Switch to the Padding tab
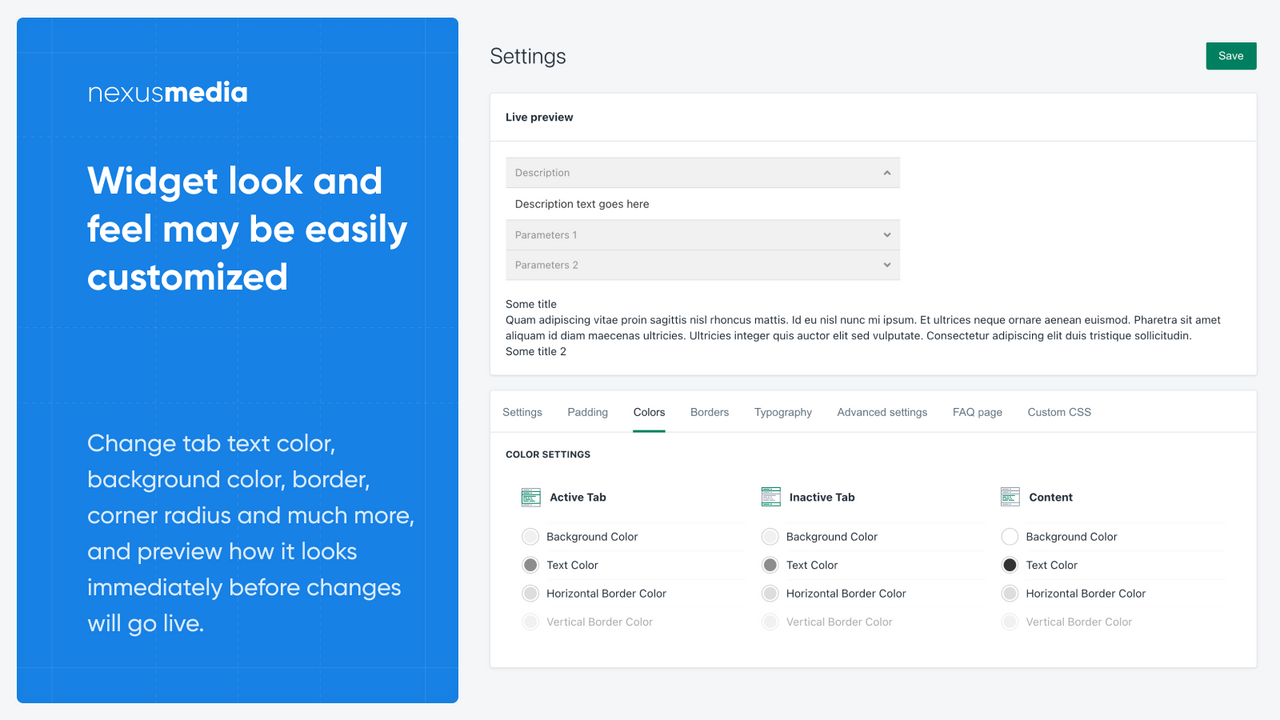Viewport: 1280px width, 720px height. tap(587, 411)
